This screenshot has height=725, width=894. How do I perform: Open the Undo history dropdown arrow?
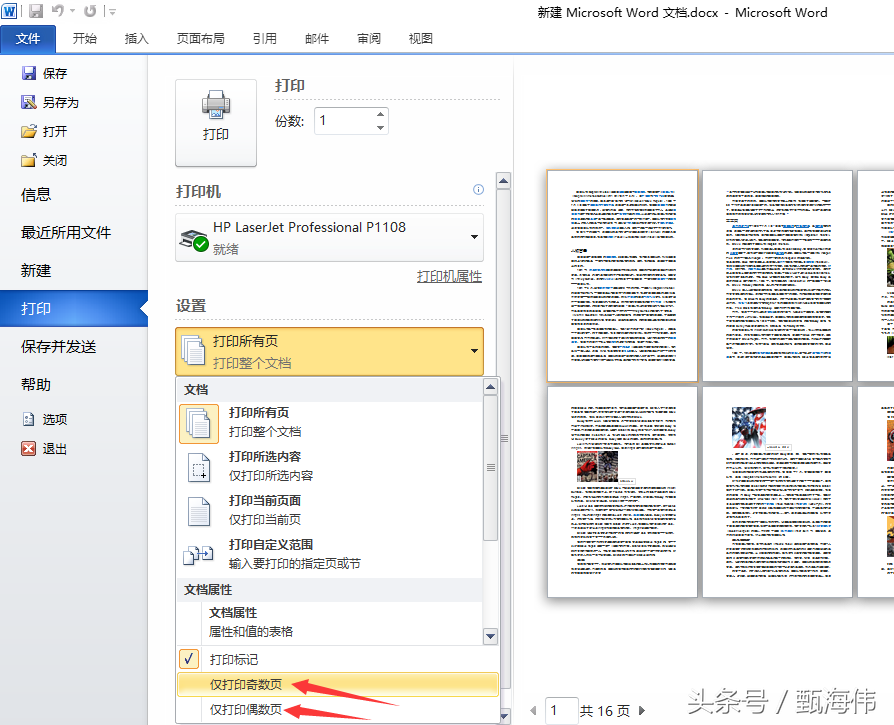coord(72,11)
